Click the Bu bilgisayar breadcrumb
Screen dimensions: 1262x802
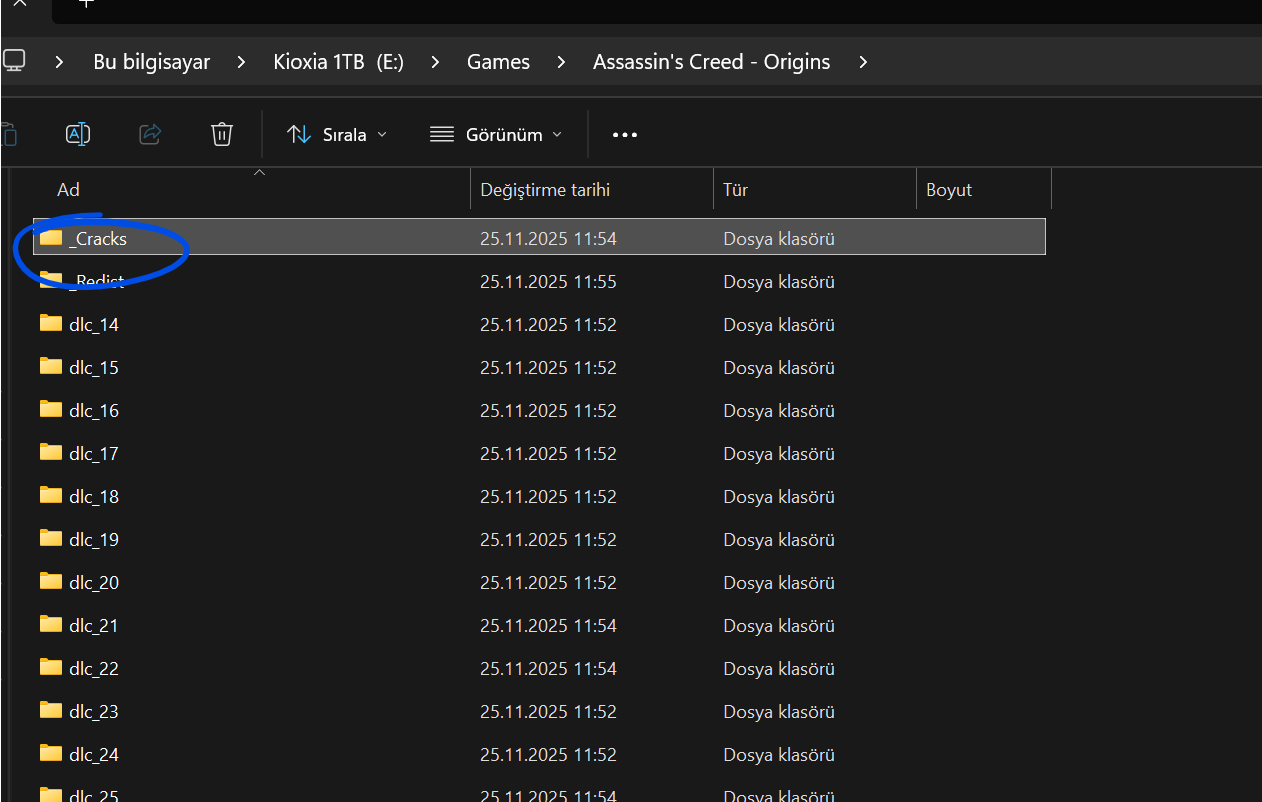tap(152, 62)
